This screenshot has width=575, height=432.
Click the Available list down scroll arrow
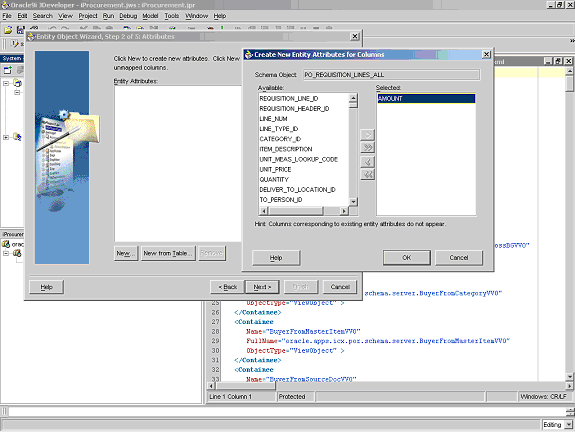[x=353, y=202]
